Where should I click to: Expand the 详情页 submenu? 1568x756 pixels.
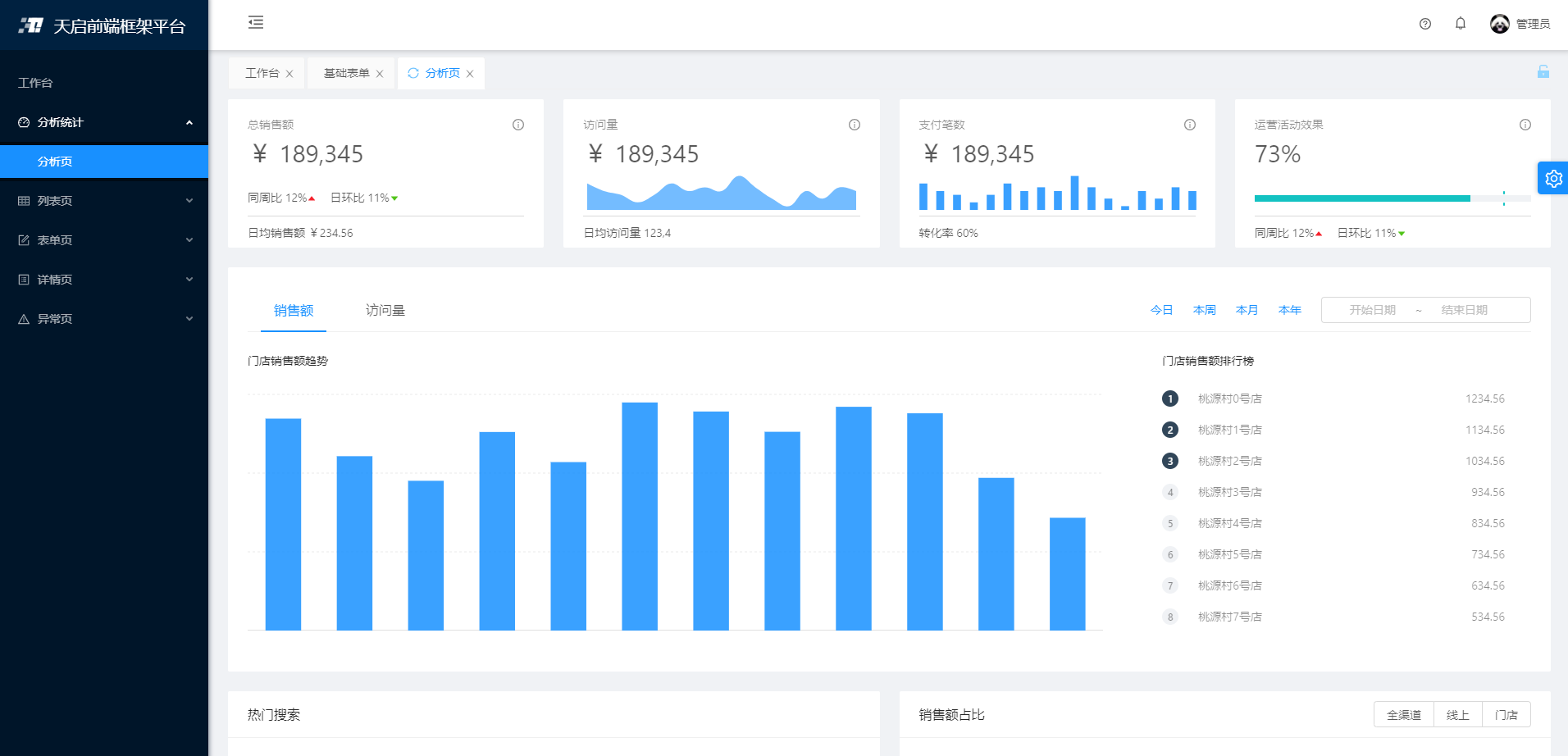(189, 280)
